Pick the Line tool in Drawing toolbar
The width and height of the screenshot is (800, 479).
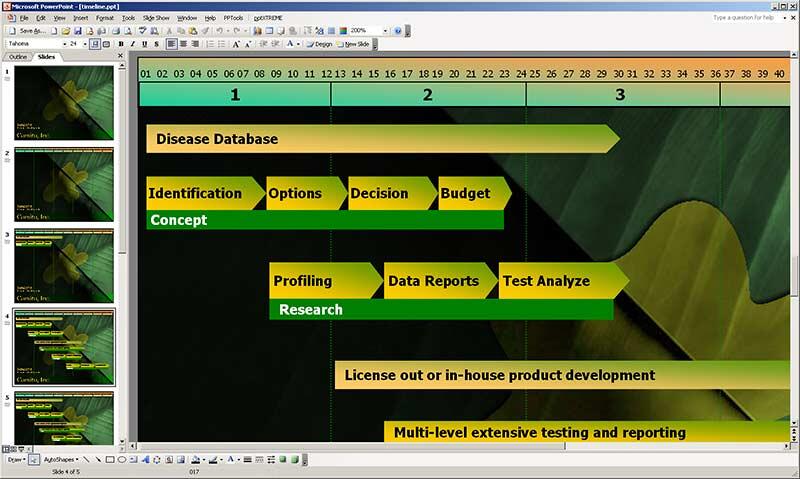click(85, 460)
